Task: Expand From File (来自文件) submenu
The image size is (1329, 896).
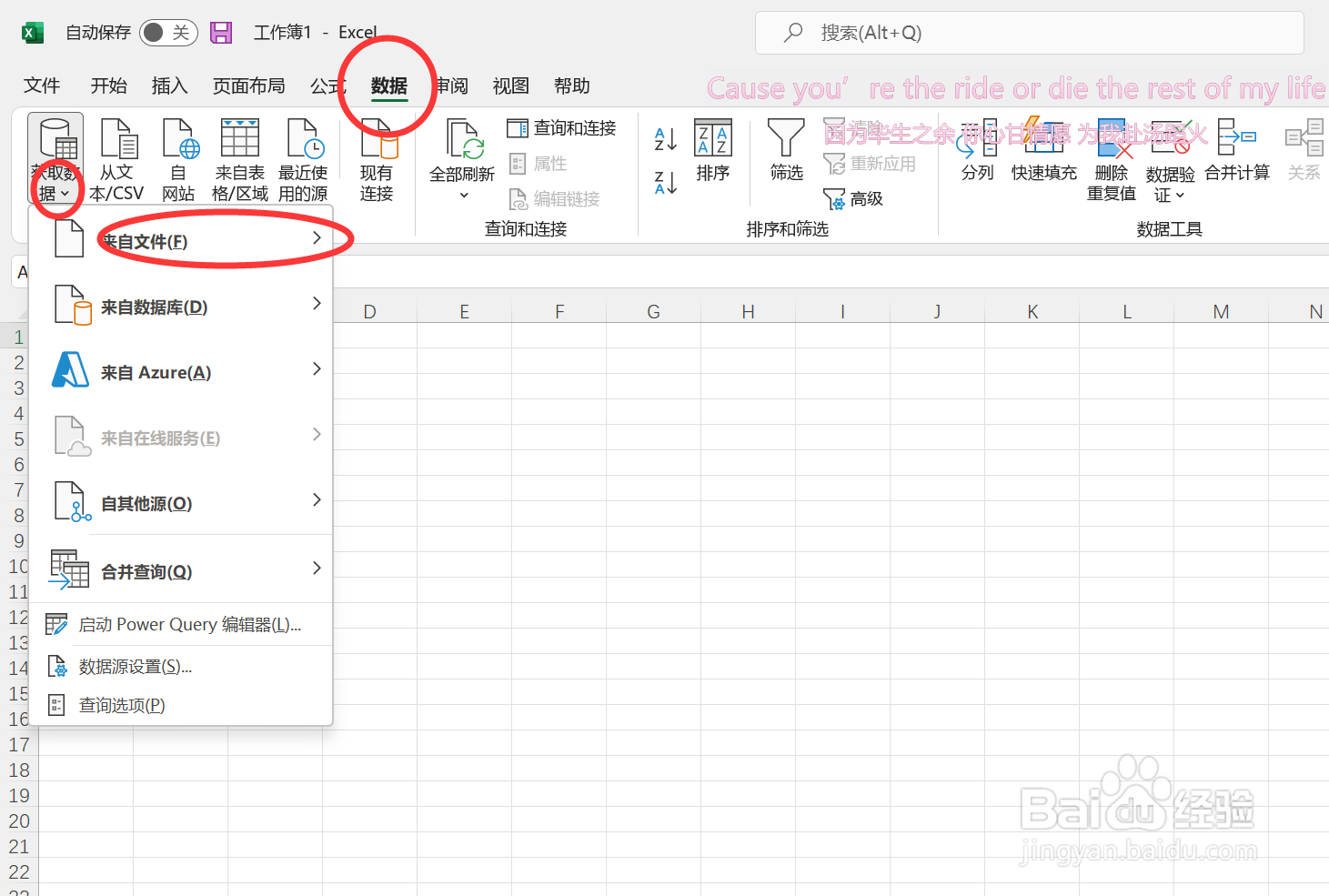Action: pos(181,241)
